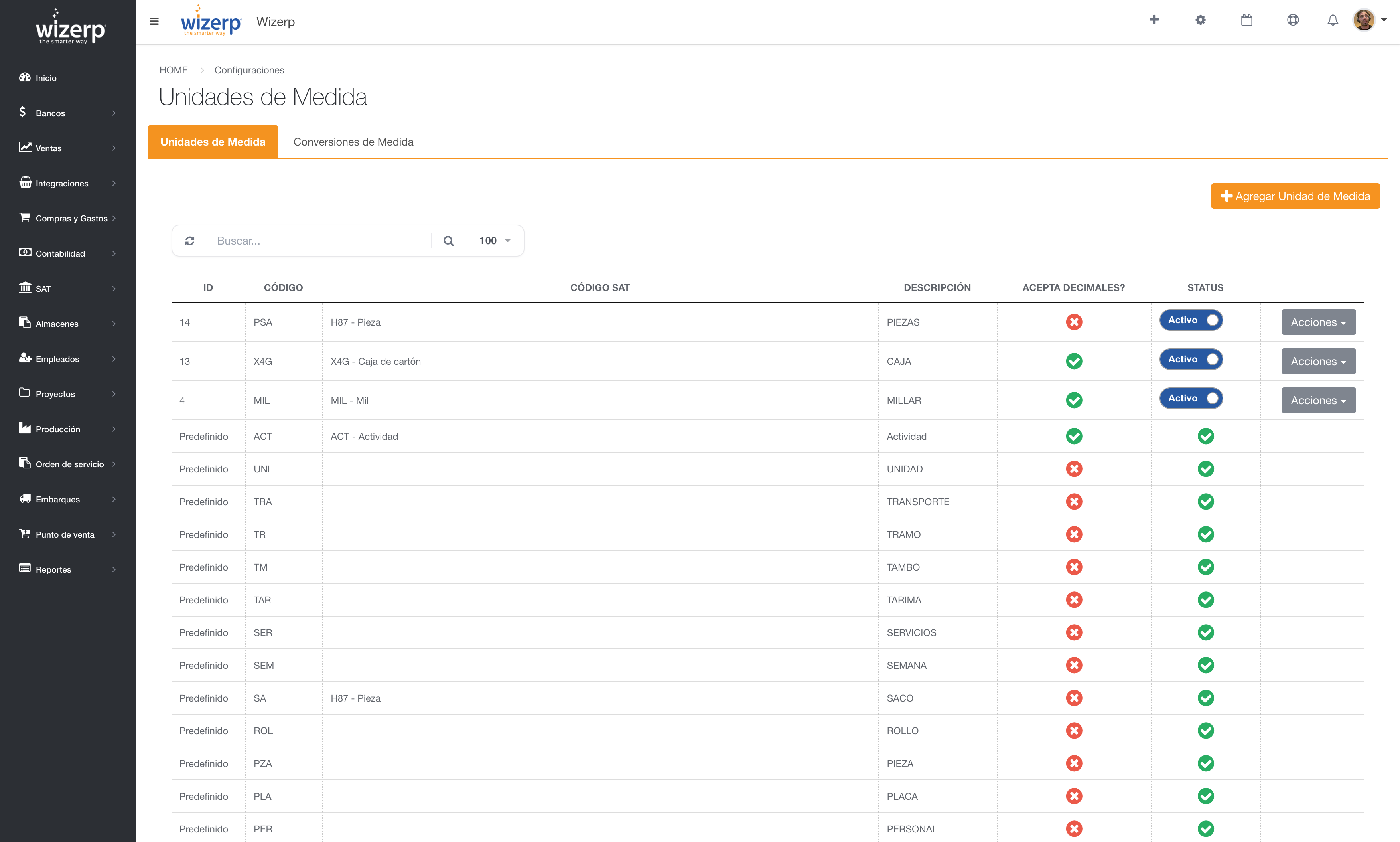
Task: Sort by DESCRIPCIÓN column header
Action: click(937, 288)
